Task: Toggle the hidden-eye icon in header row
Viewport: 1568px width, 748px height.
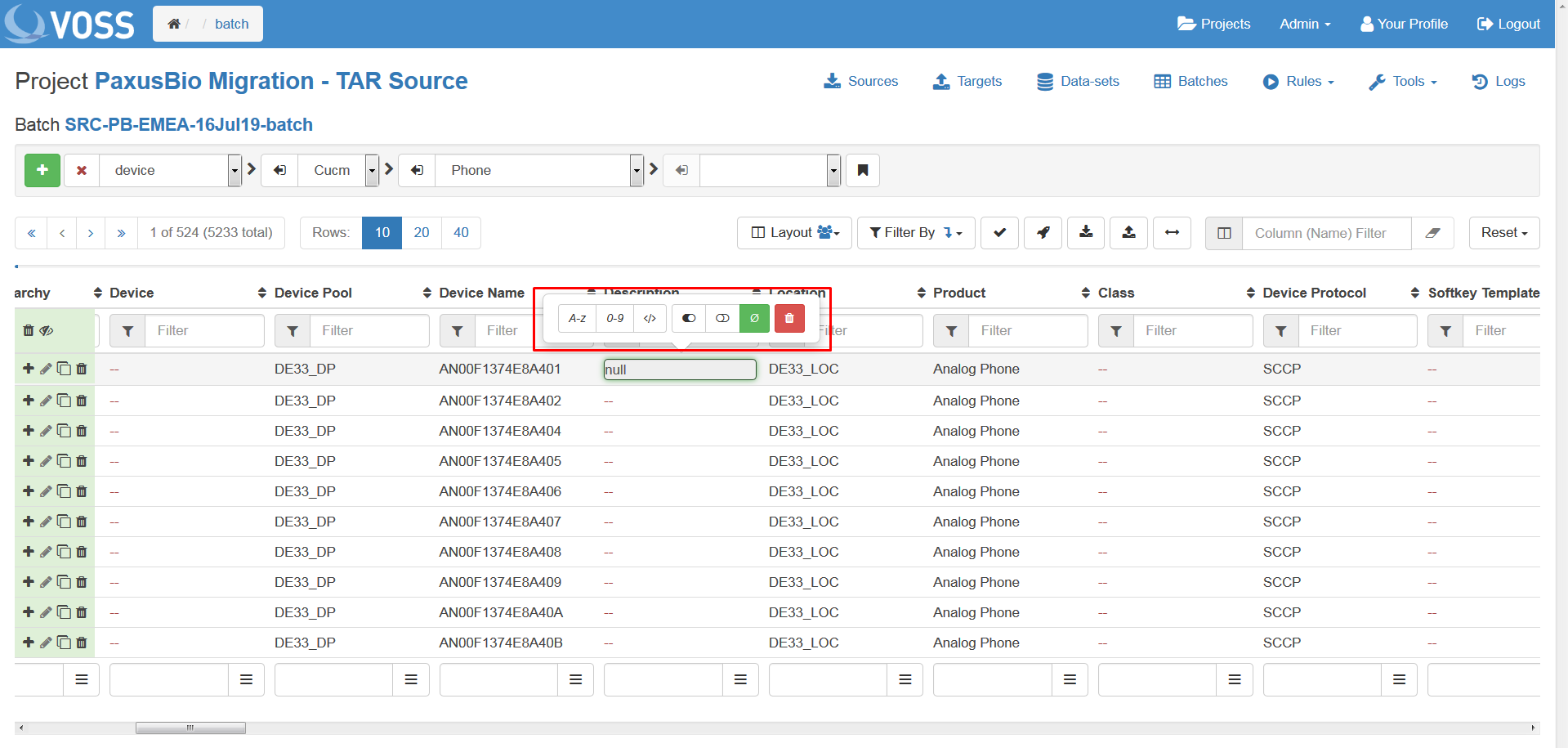Action: coord(47,330)
